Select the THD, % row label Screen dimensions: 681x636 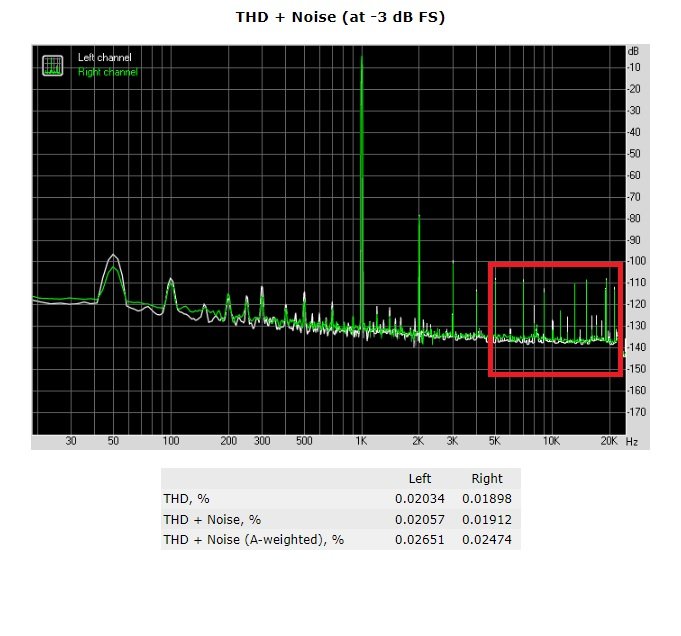(189, 498)
